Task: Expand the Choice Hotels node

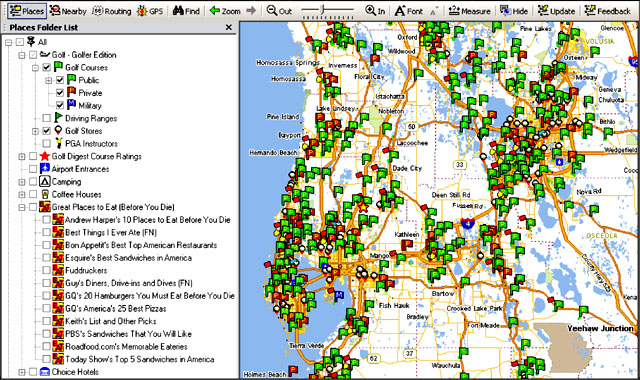Action: 22,372
